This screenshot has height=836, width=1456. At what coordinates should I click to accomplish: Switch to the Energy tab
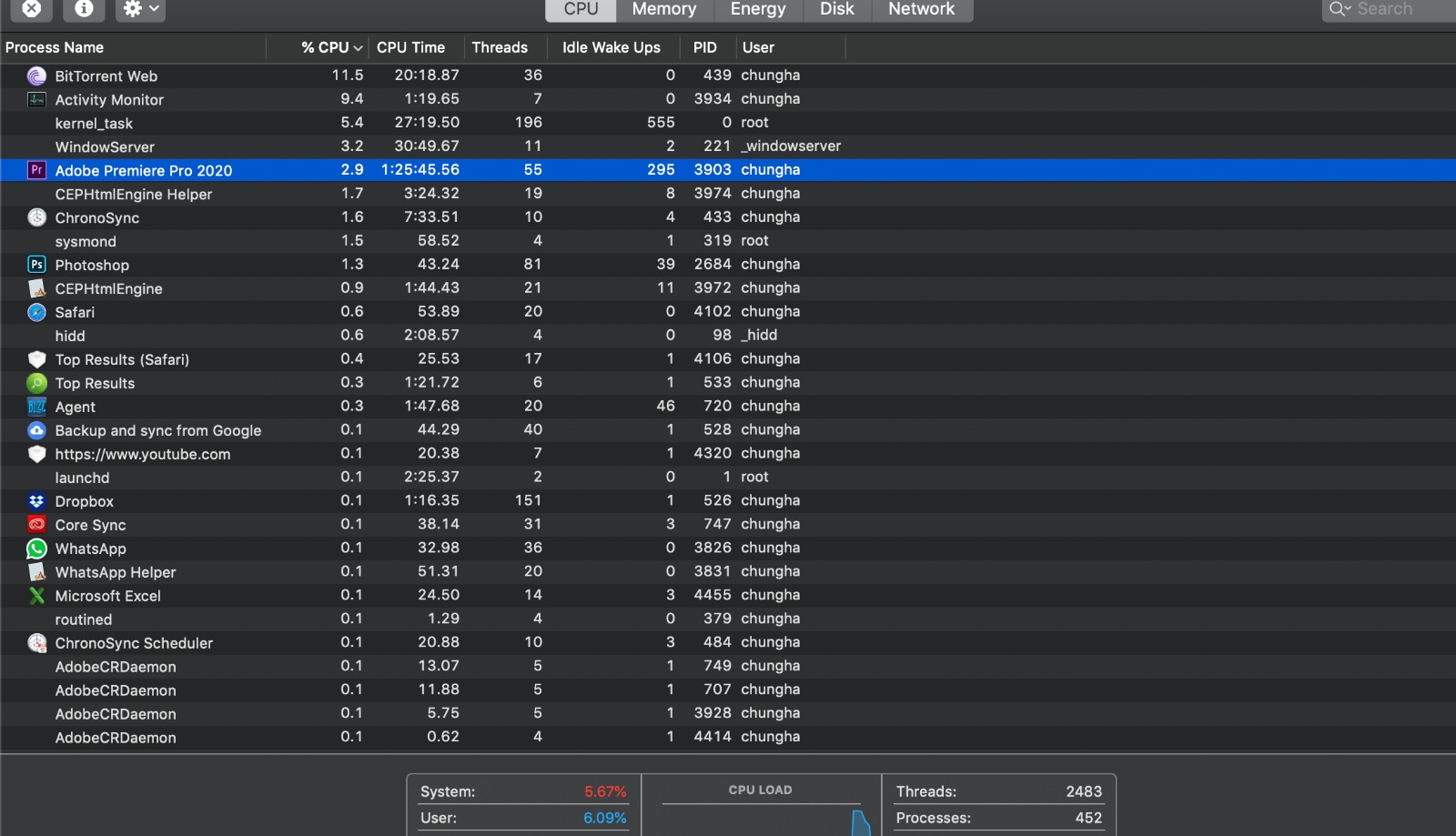pyautogui.click(x=758, y=9)
